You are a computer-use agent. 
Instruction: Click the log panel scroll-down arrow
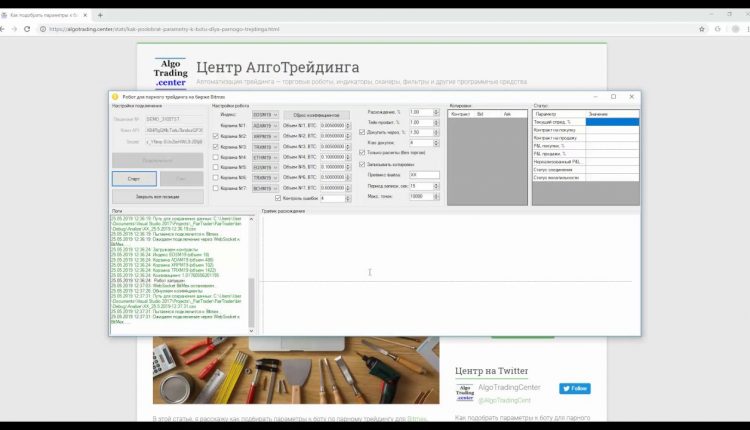(251, 331)
